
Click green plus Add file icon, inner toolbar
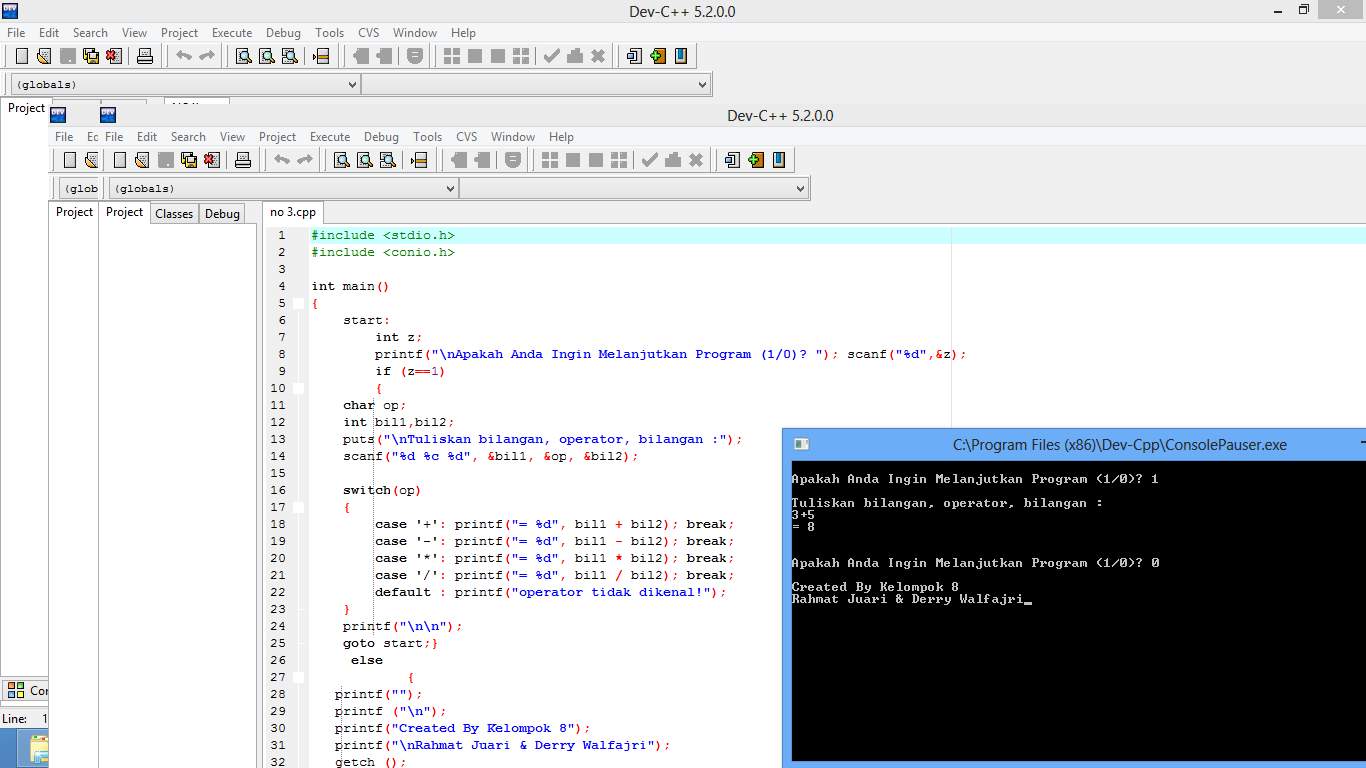[755, 160]
